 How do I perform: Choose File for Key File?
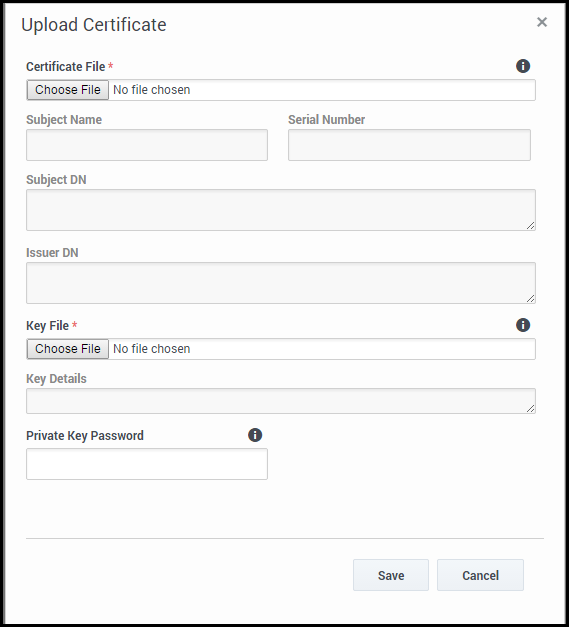68,349
